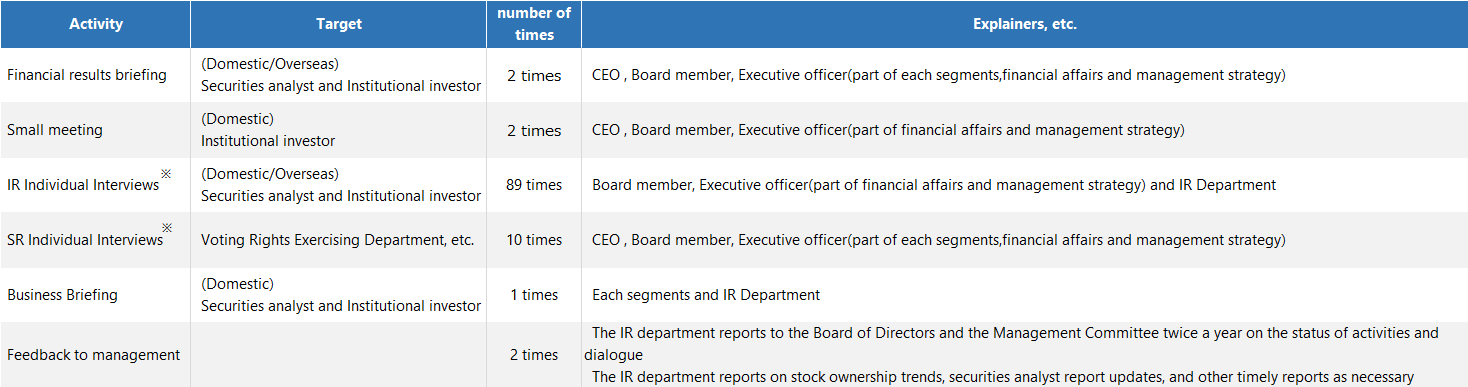This screenshot has height=387, width=1468.
Task: Select the number of times header
Action: point(534,24)
